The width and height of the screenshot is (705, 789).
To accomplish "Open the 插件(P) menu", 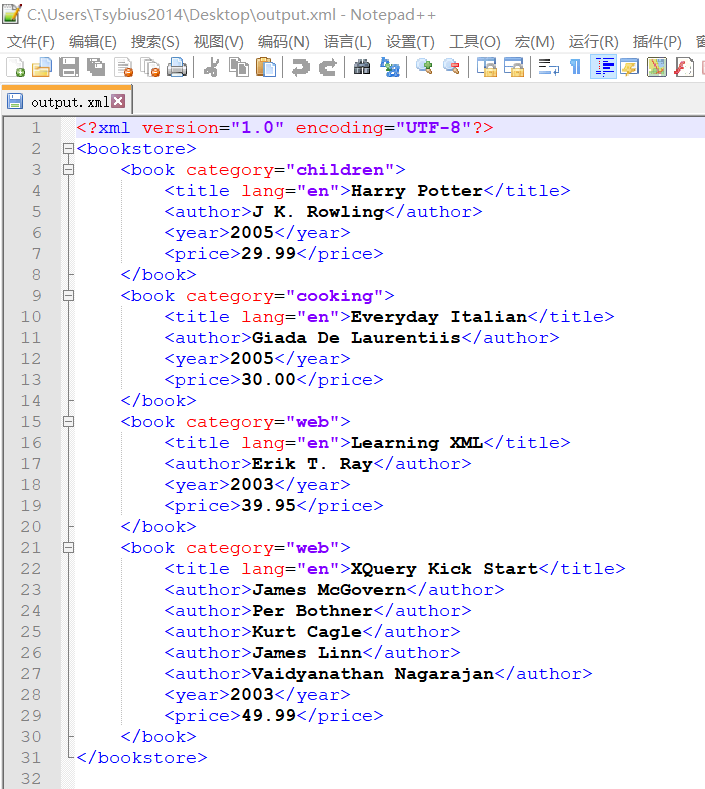I will coord(657,41).
